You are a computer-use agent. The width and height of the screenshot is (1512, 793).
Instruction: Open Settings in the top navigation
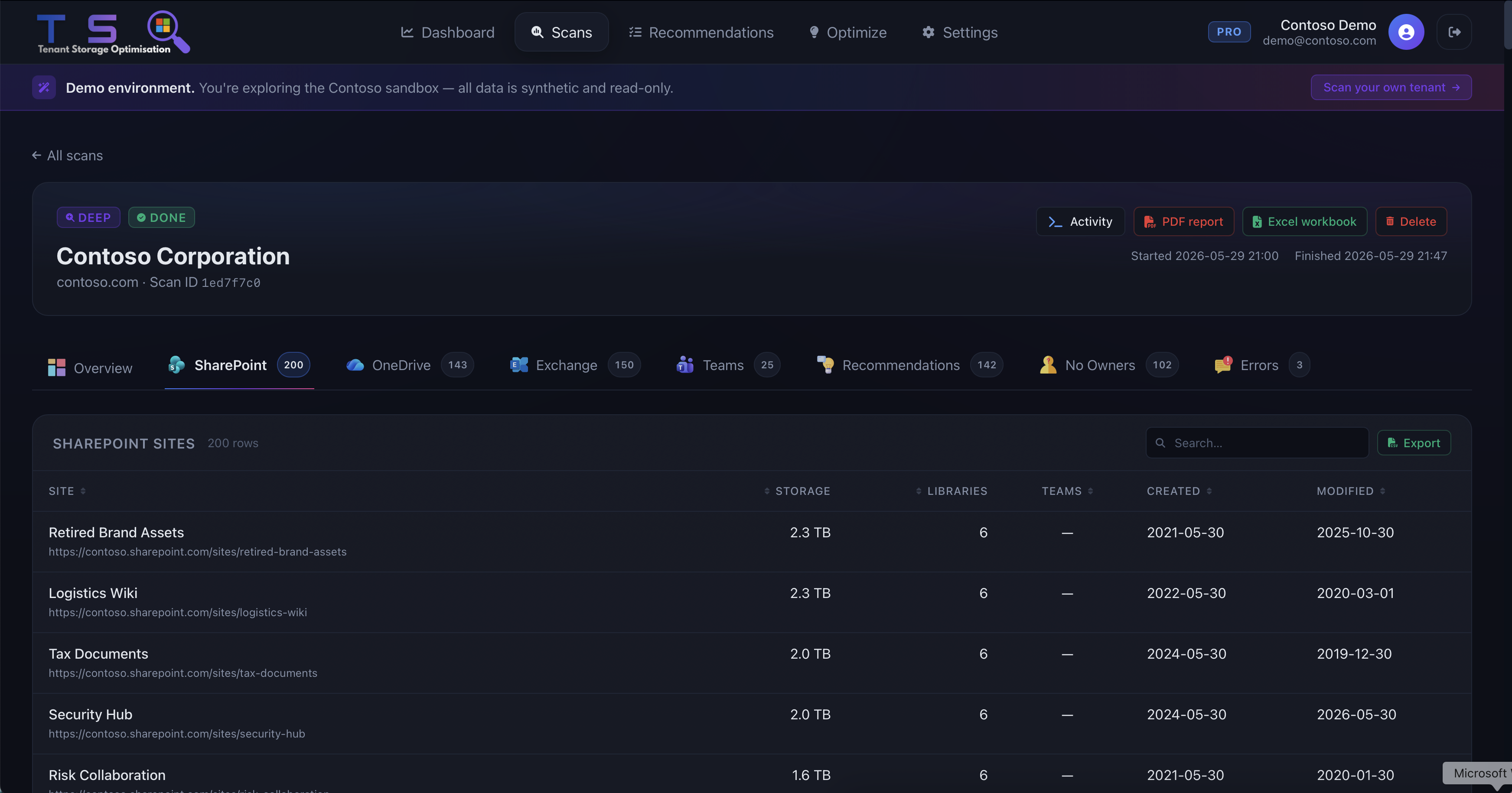tap(960, 32)
